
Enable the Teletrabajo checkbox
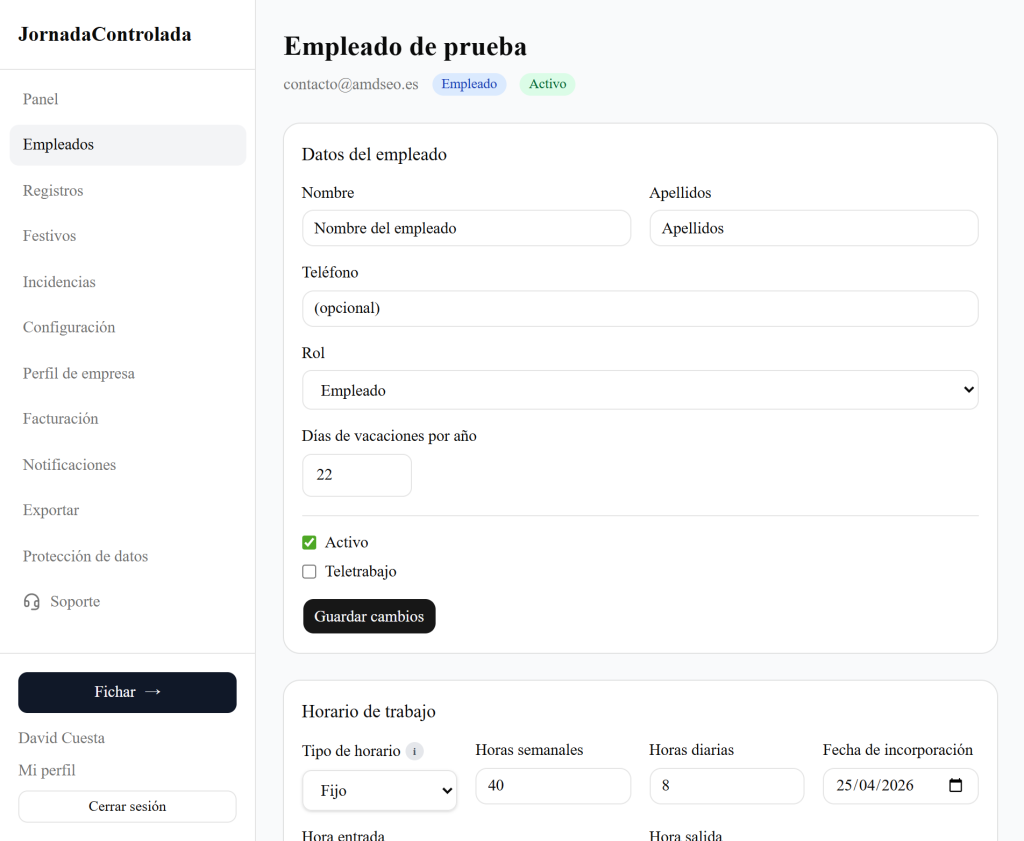[x=309, y=572]
